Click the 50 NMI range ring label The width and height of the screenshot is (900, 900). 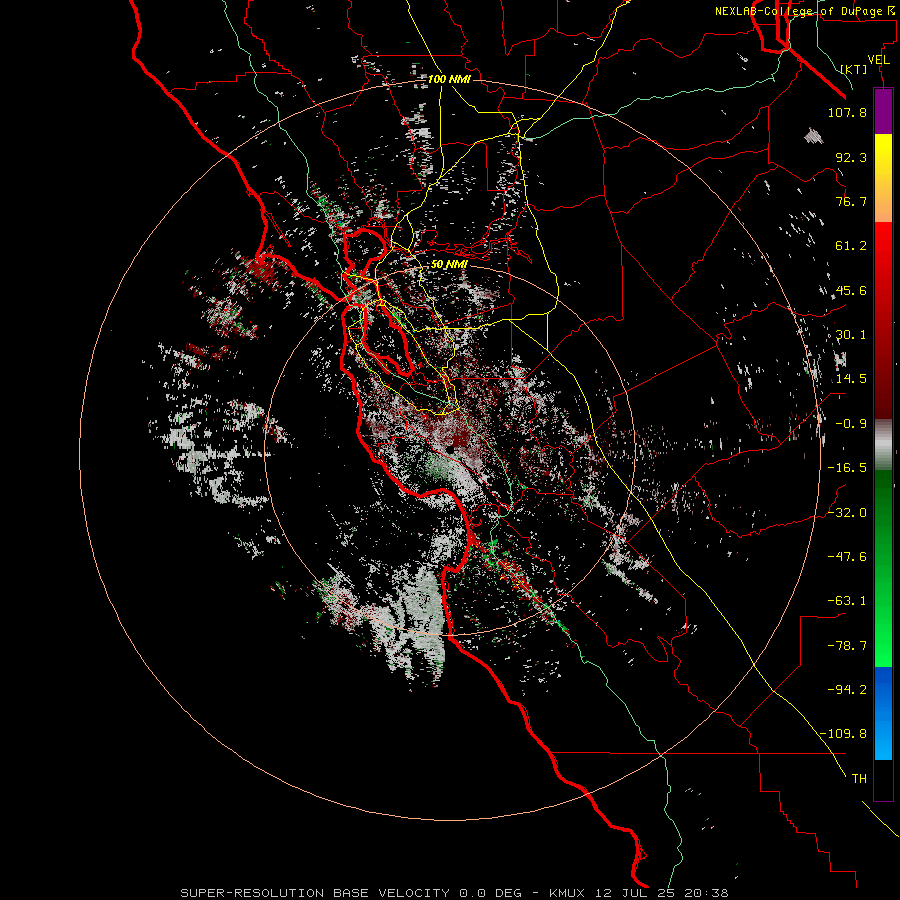point(449,264)
